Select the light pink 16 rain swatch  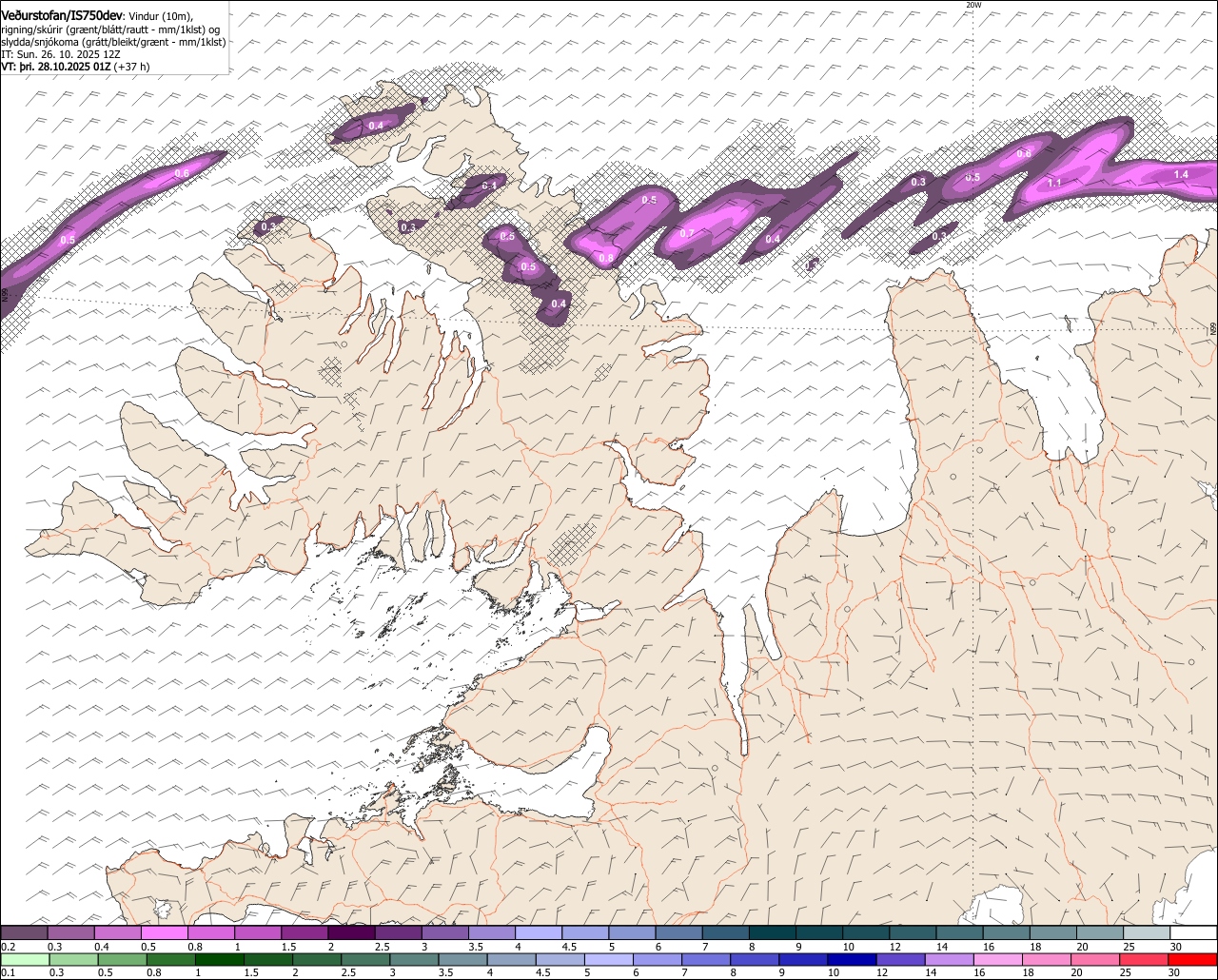click(997, 959)
